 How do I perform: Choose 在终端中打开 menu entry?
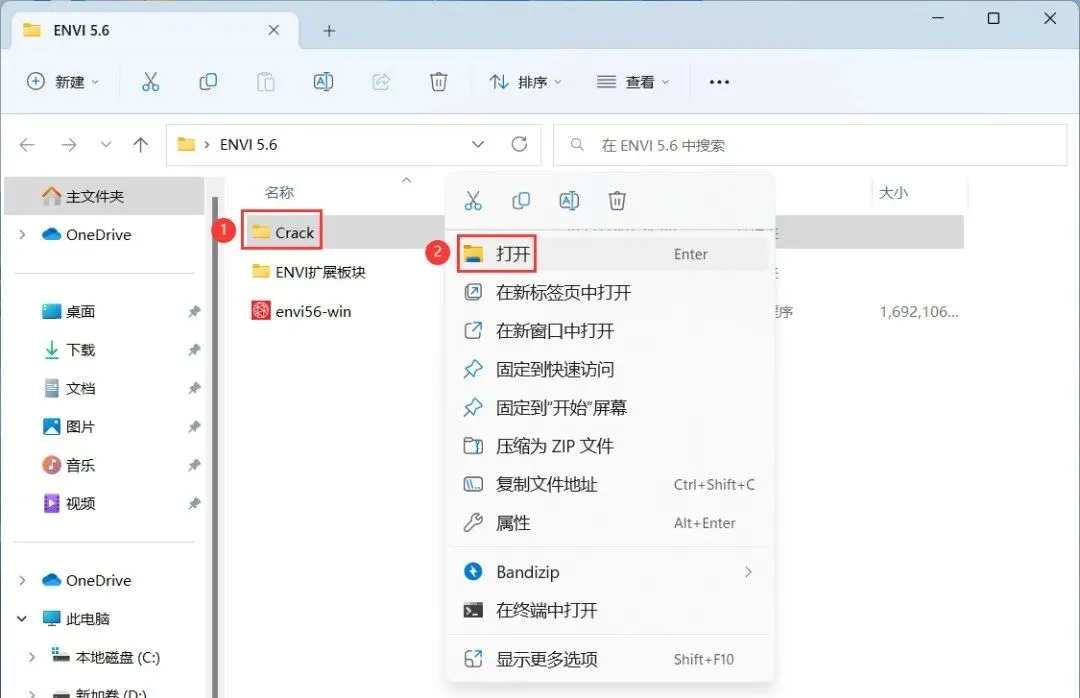coord(609,610)
